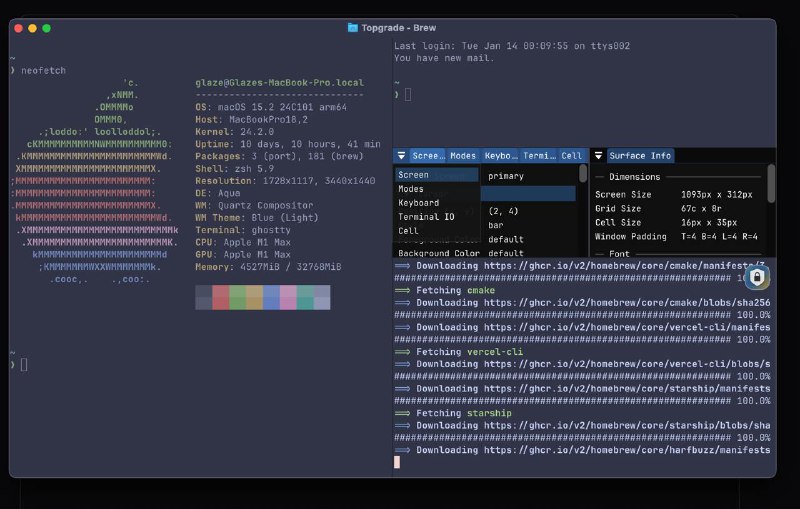
Task: Click the pink neofetch color swatch
Action: point(288,297)
